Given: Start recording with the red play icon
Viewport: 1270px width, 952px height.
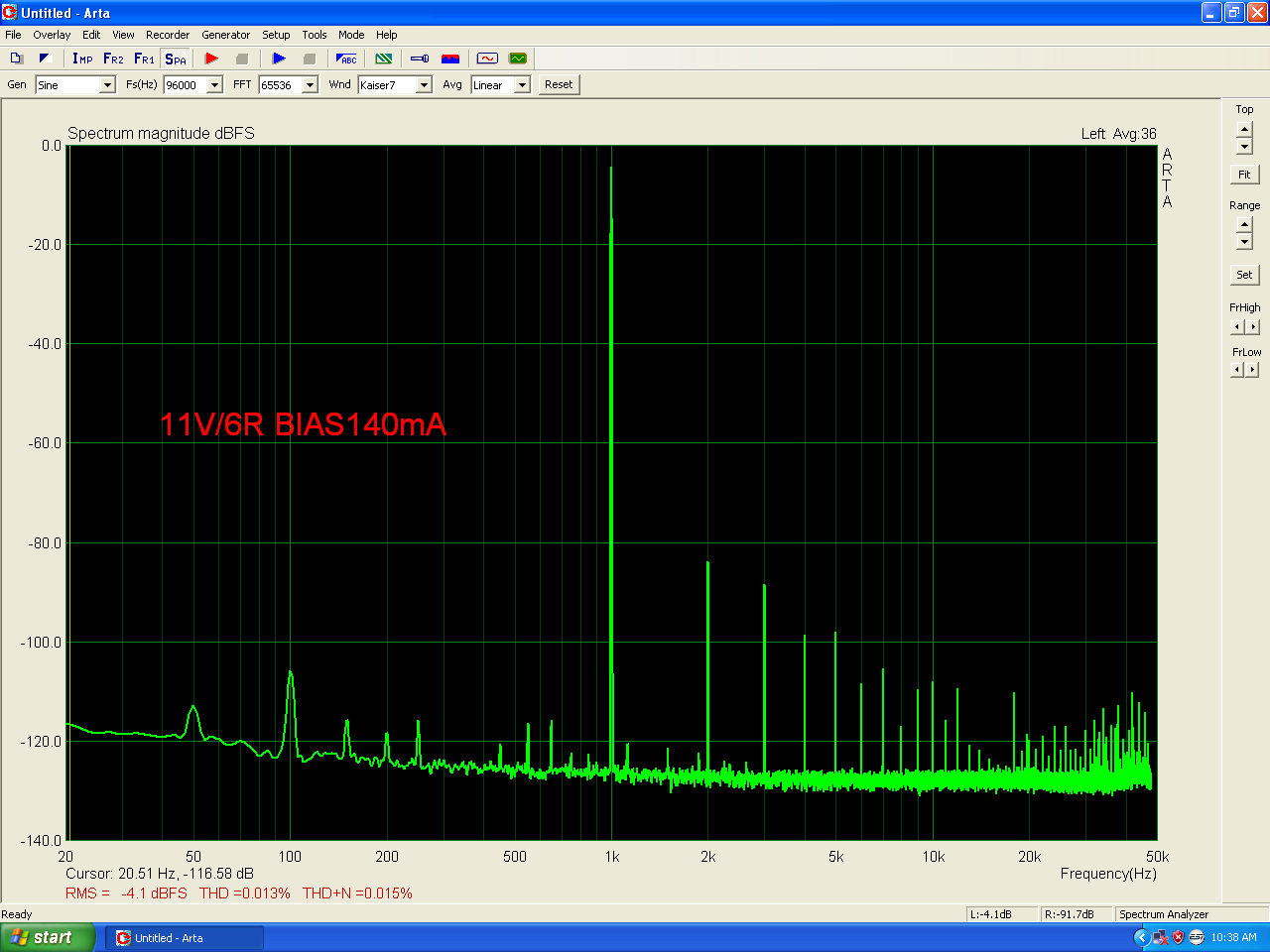Looking at the screenshot, I should tap(211, 59).
